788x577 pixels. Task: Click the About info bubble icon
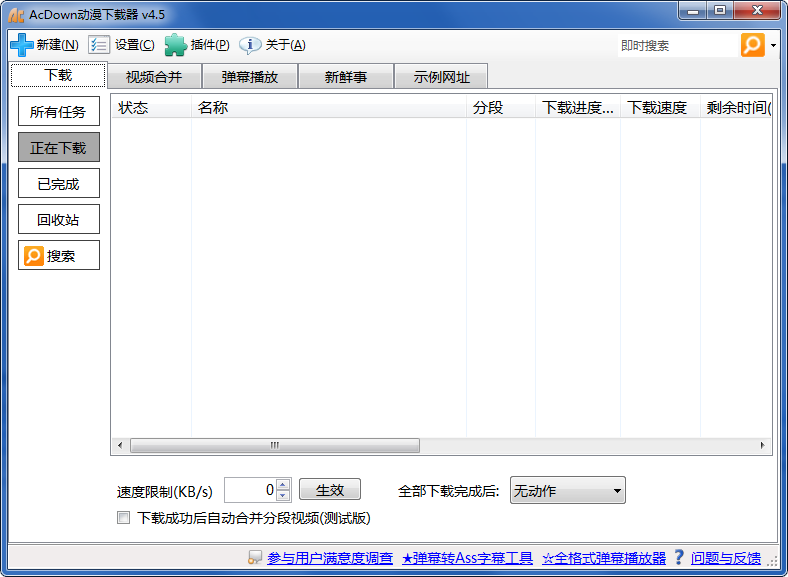(x=250, y=45)
